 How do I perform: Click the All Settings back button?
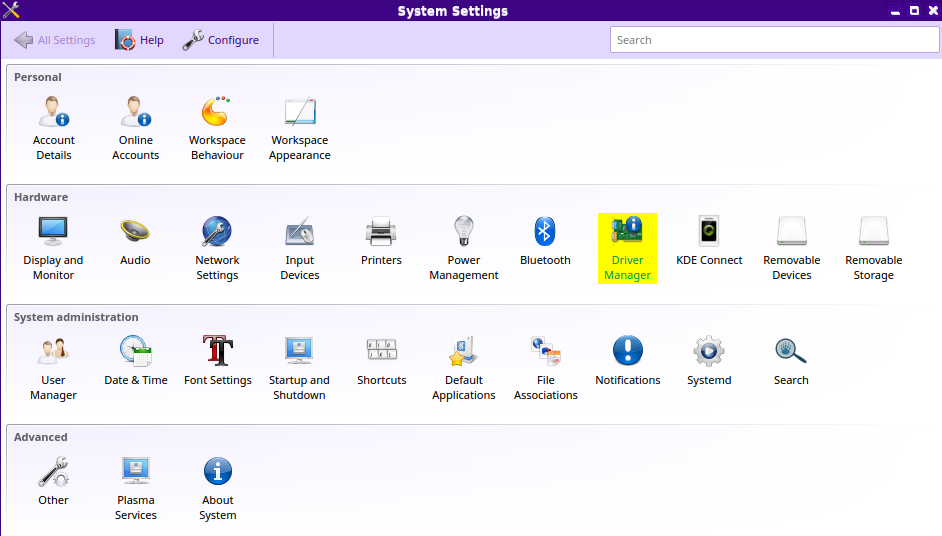coord(55,40)
